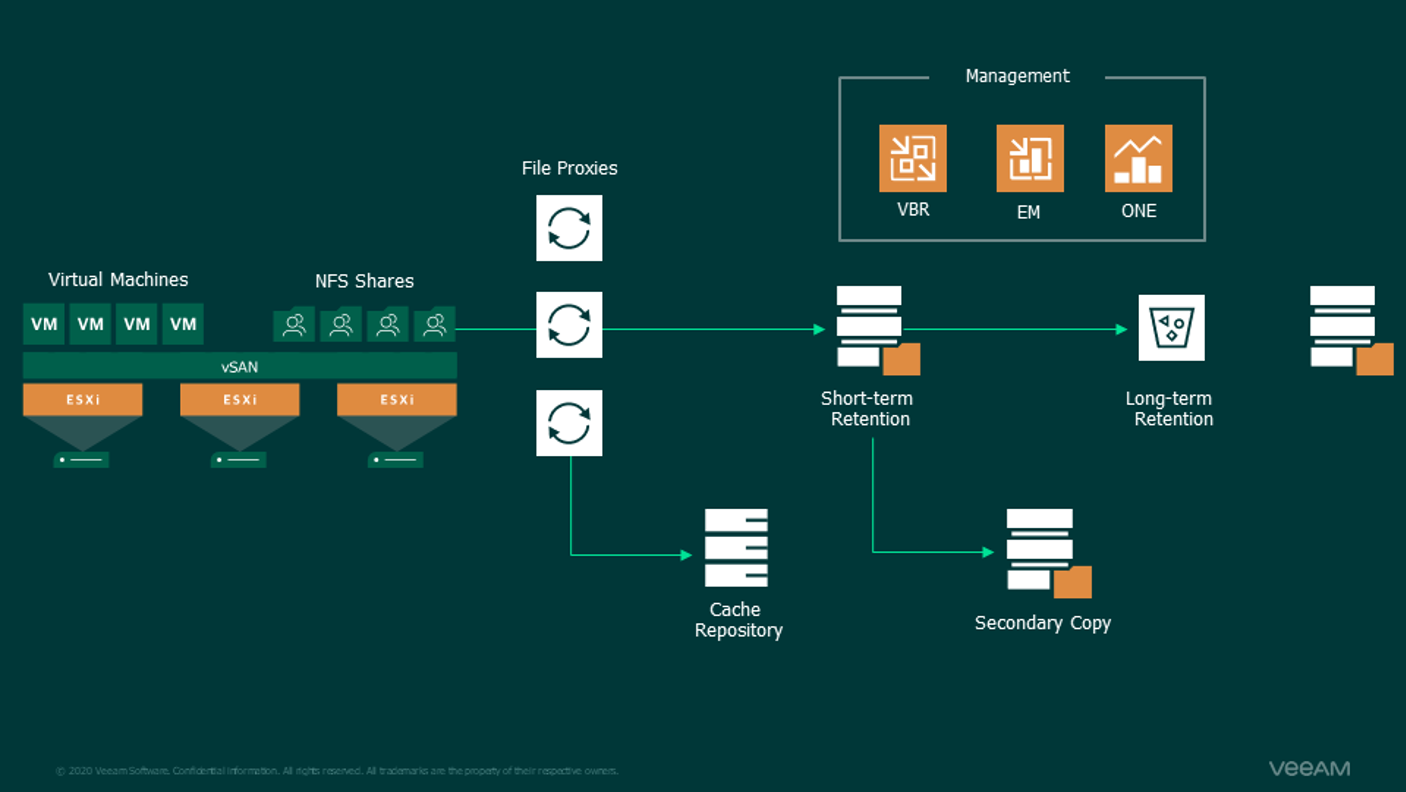This screenshot has height=792, width=1406.
Task: Click the middle File Proxy icon
Action: tap(569, 325)
